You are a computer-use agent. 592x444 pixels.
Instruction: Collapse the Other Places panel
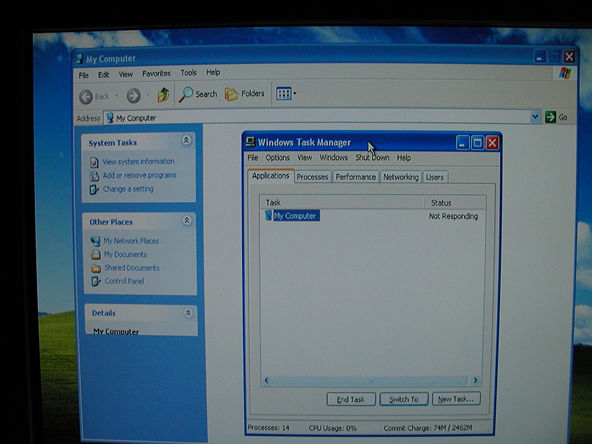(187, 220)
